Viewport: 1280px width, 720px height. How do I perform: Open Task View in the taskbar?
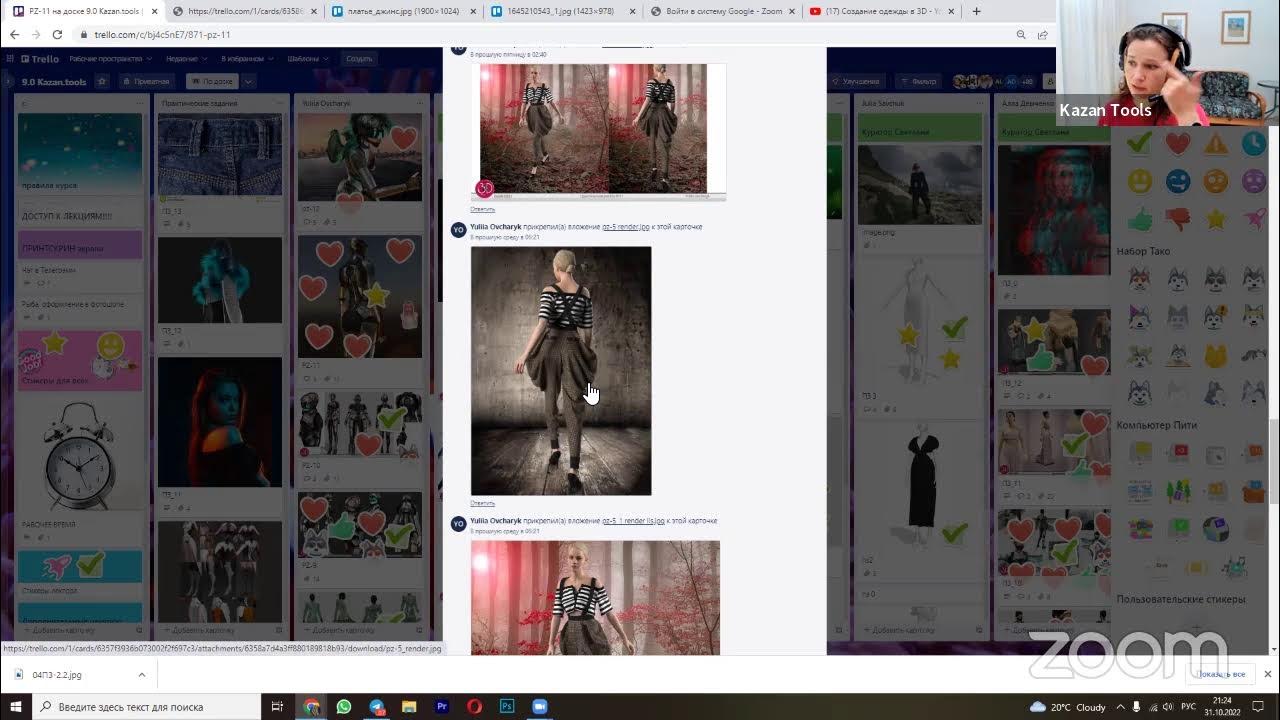278,706
